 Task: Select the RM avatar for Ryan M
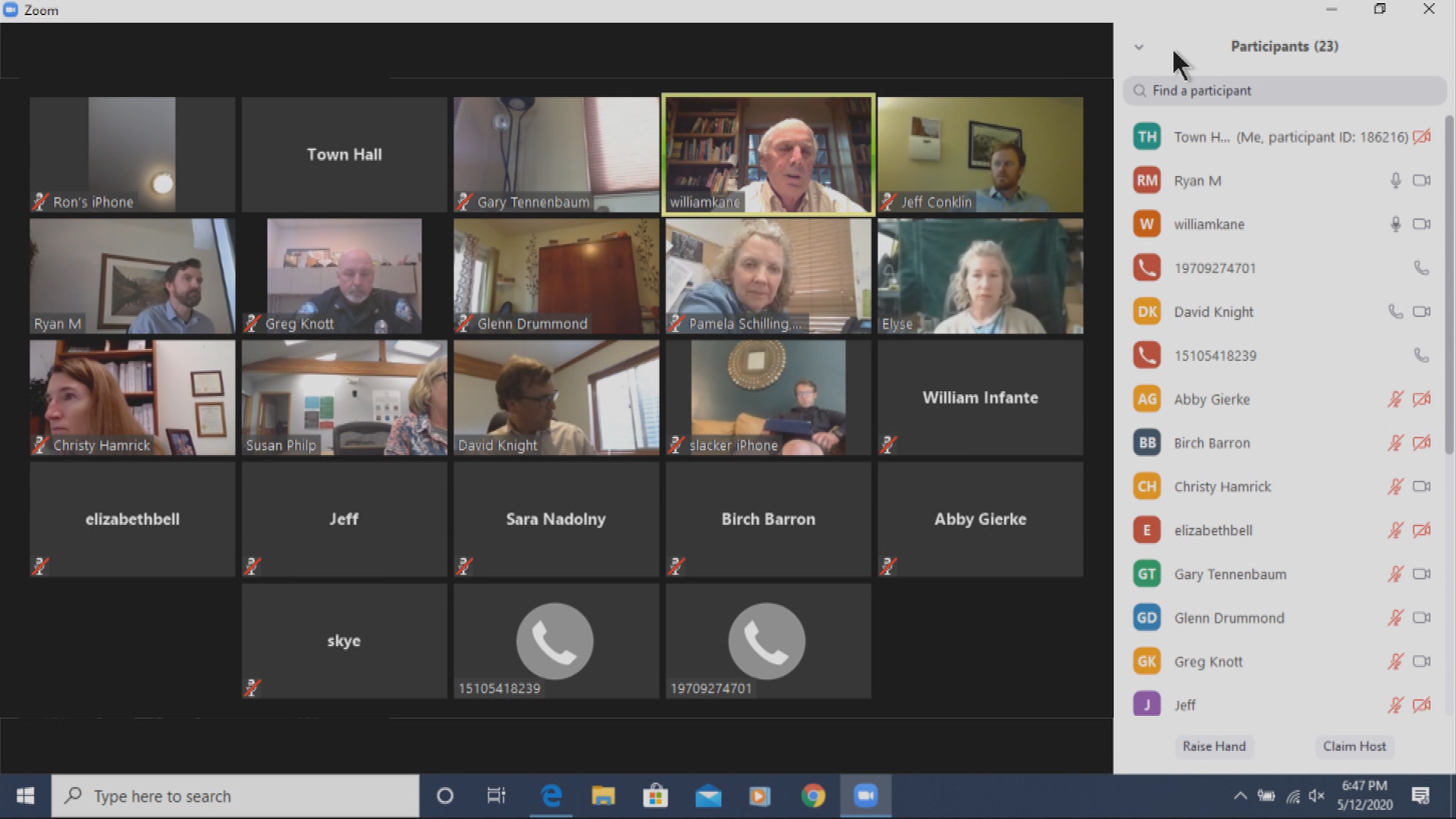pos(1147,180)
